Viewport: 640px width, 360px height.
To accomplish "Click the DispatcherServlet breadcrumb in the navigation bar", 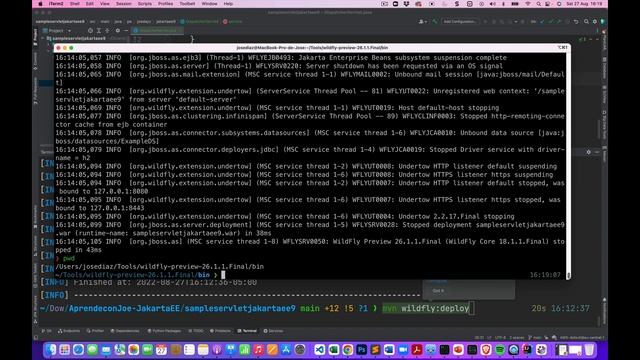I will point(199,22).
